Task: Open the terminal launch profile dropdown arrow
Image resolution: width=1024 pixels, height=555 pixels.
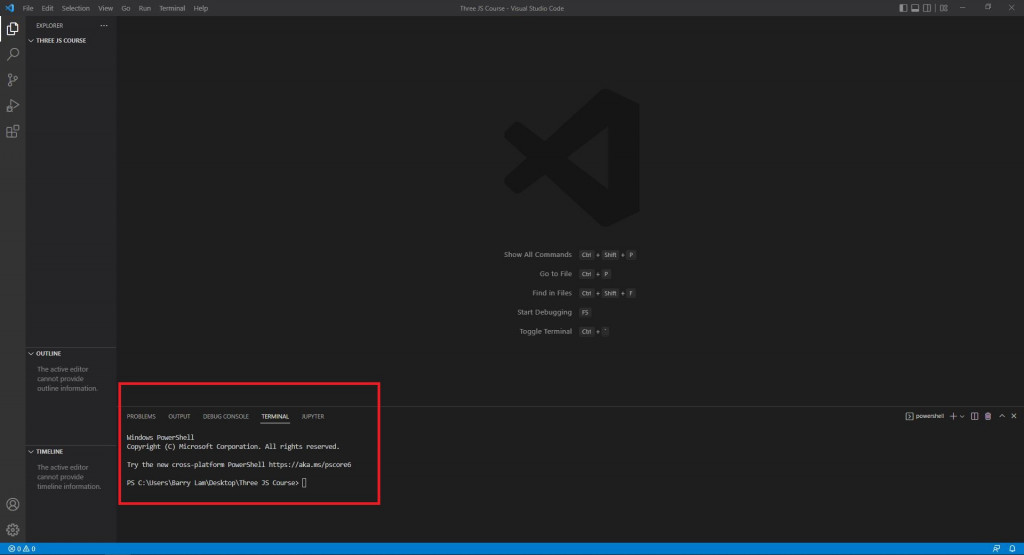Action: (x=962, y=416)
